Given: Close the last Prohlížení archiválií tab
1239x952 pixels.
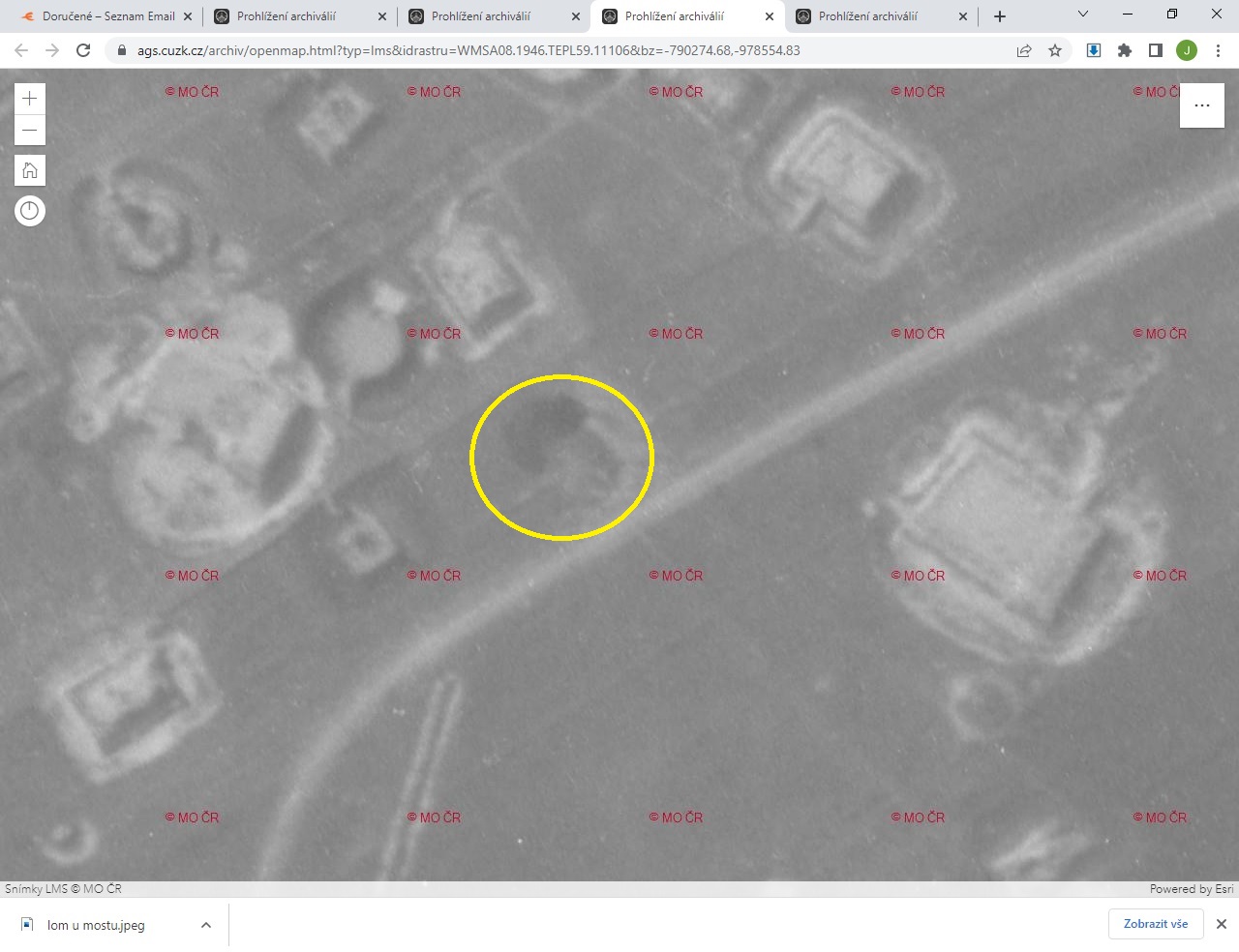Looking at the screenshot, I should tap(963, 16).
